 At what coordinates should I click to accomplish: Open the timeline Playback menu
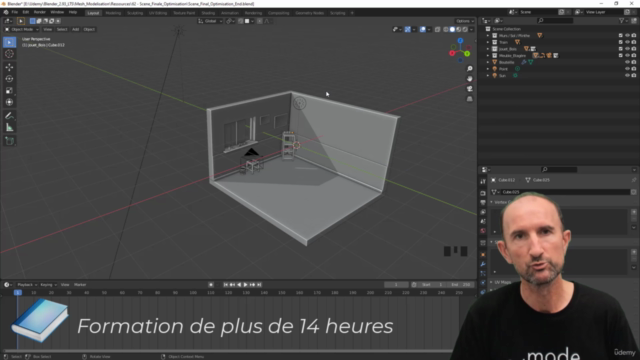pos(27,284)
